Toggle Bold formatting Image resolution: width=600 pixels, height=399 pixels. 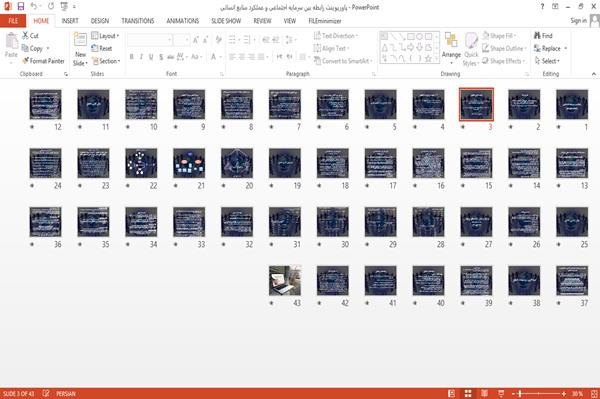click(x=132, y=57)
